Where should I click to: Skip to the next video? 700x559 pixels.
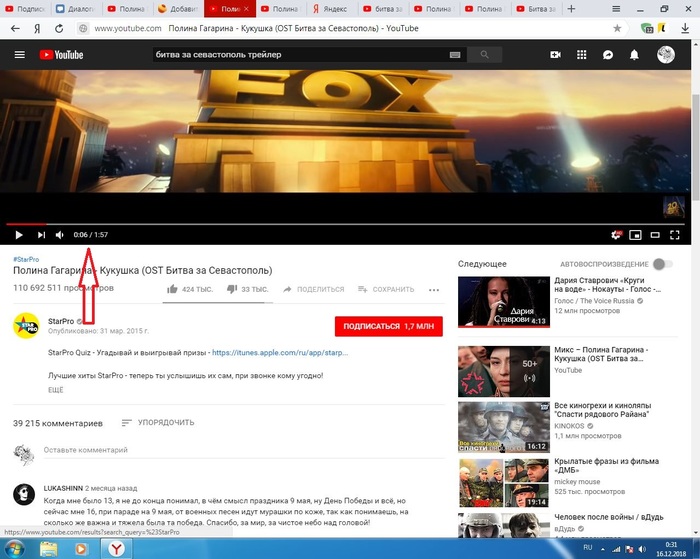41,235
